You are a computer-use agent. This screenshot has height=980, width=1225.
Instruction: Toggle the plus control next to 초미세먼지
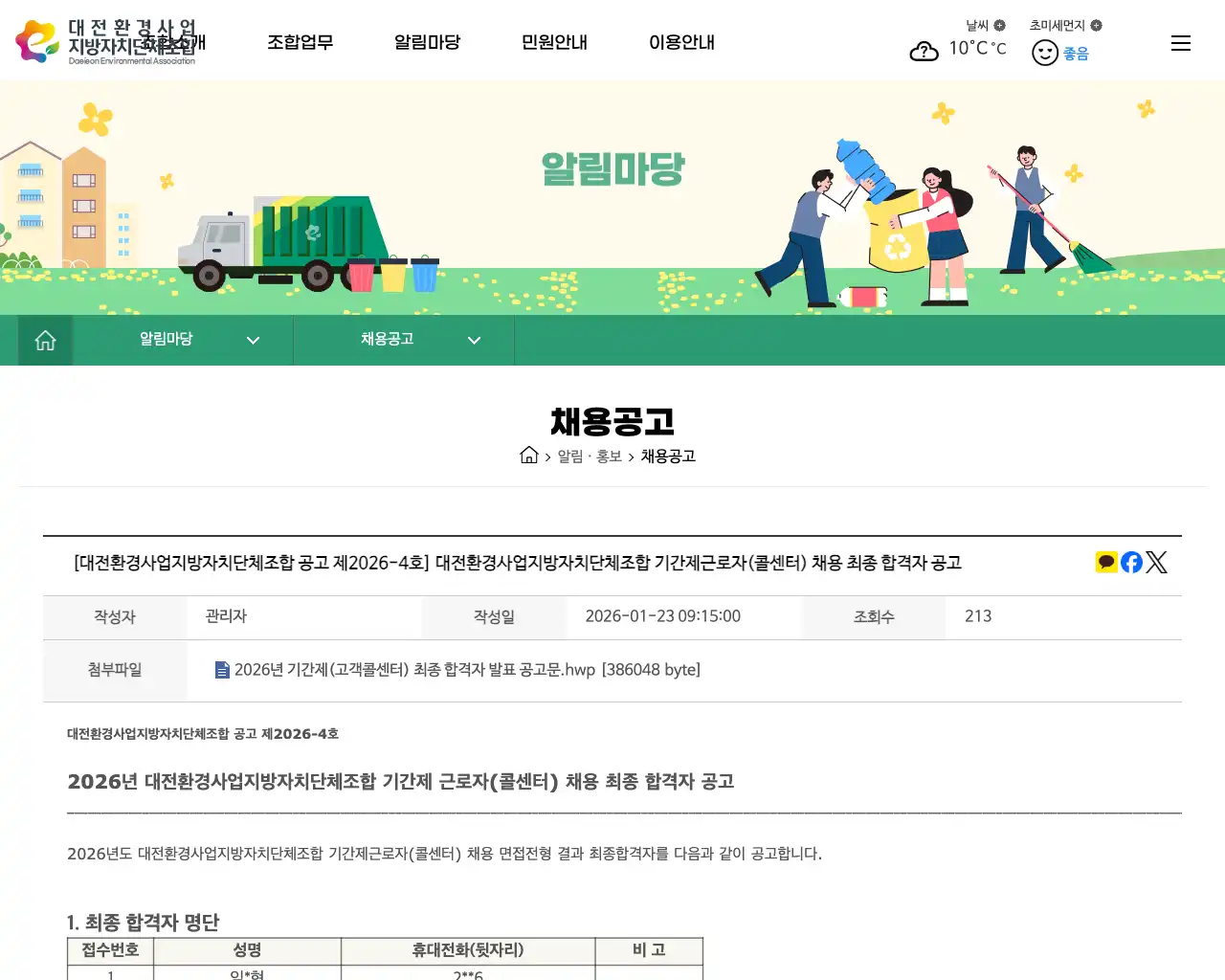[1099, 25]
